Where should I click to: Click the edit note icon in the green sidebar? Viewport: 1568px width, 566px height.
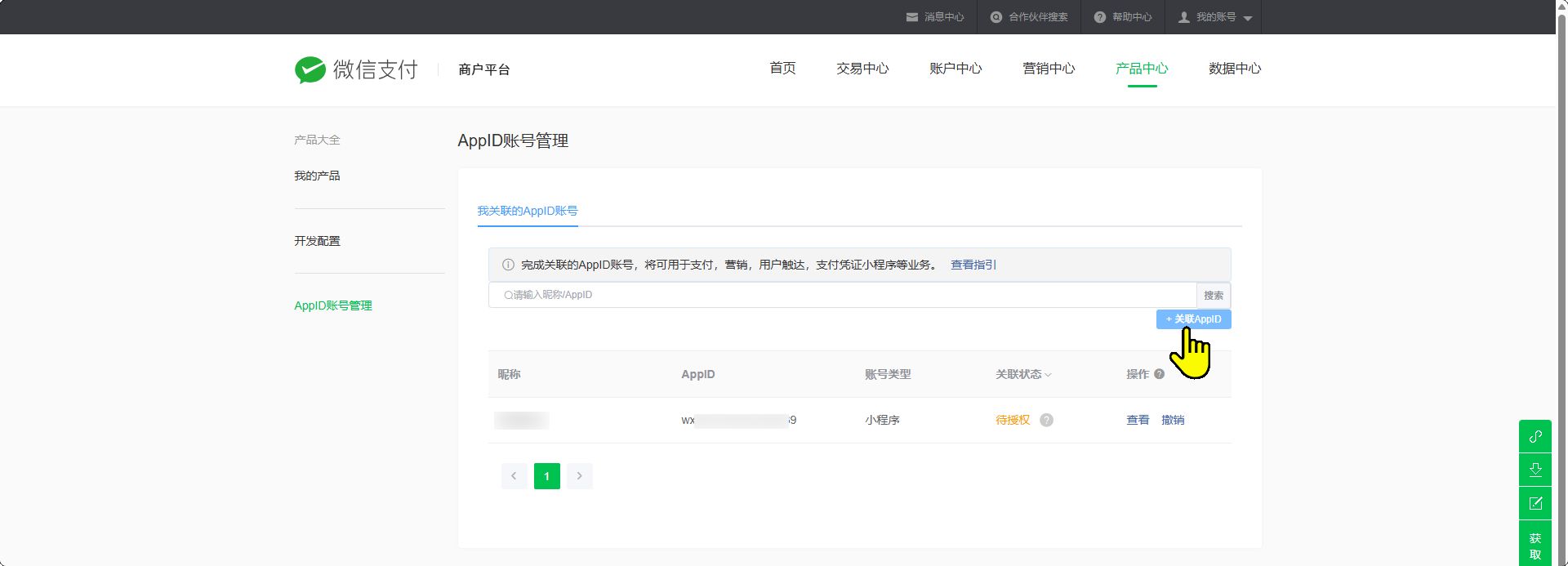coord(1535,503)
